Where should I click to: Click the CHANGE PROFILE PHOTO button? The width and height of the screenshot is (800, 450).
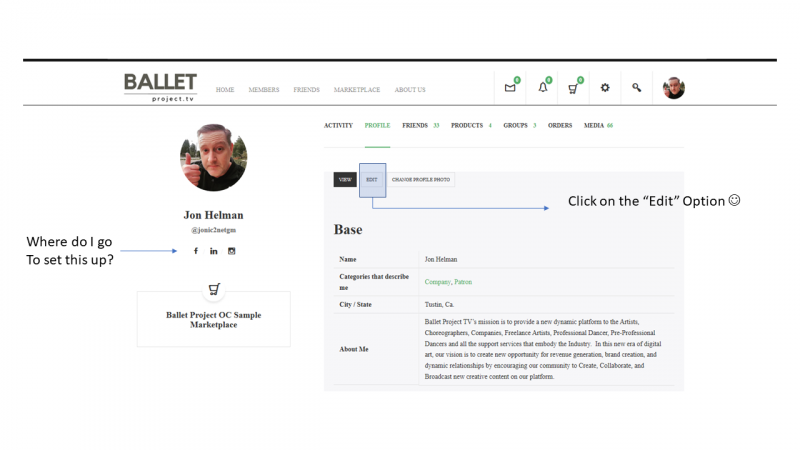[421, 180]
